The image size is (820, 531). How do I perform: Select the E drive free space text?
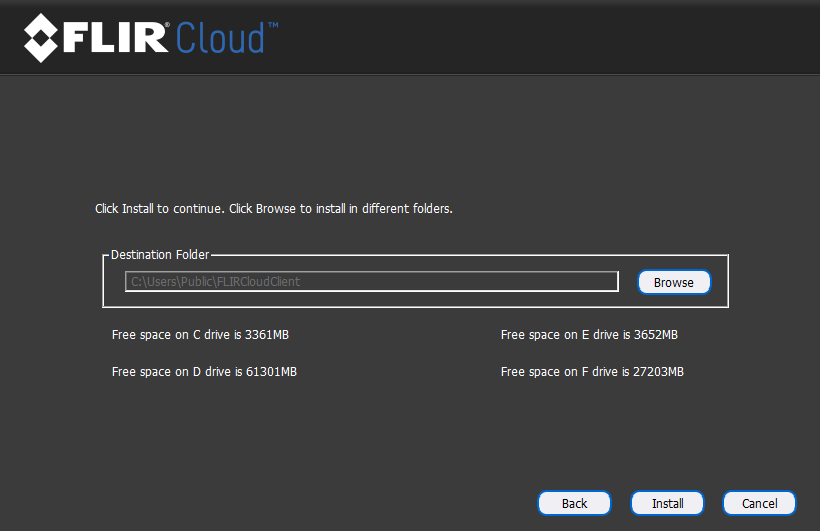589,335
